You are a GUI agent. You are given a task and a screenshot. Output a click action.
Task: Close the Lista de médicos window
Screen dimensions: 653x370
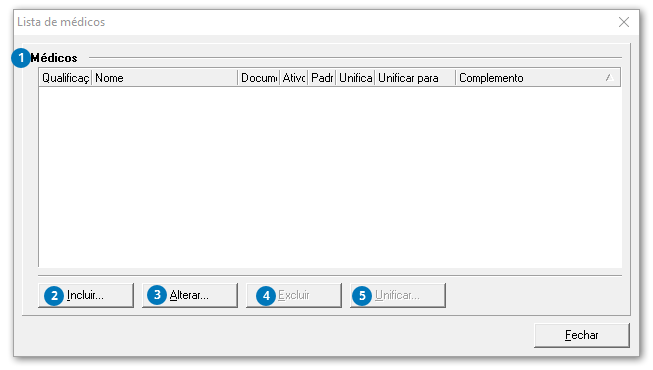point(624,22)
